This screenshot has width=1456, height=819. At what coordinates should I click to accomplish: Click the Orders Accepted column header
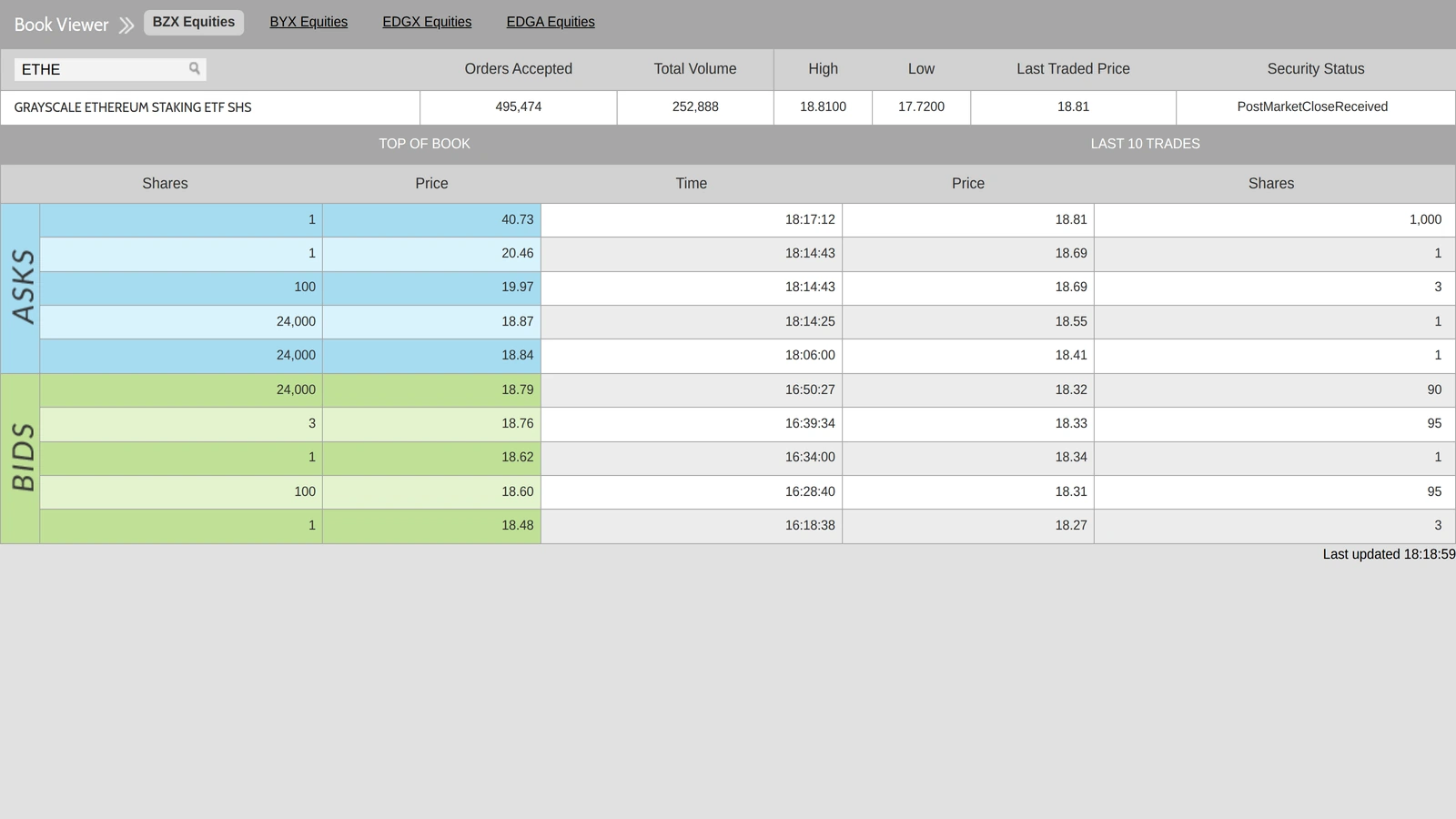[519, 69]
